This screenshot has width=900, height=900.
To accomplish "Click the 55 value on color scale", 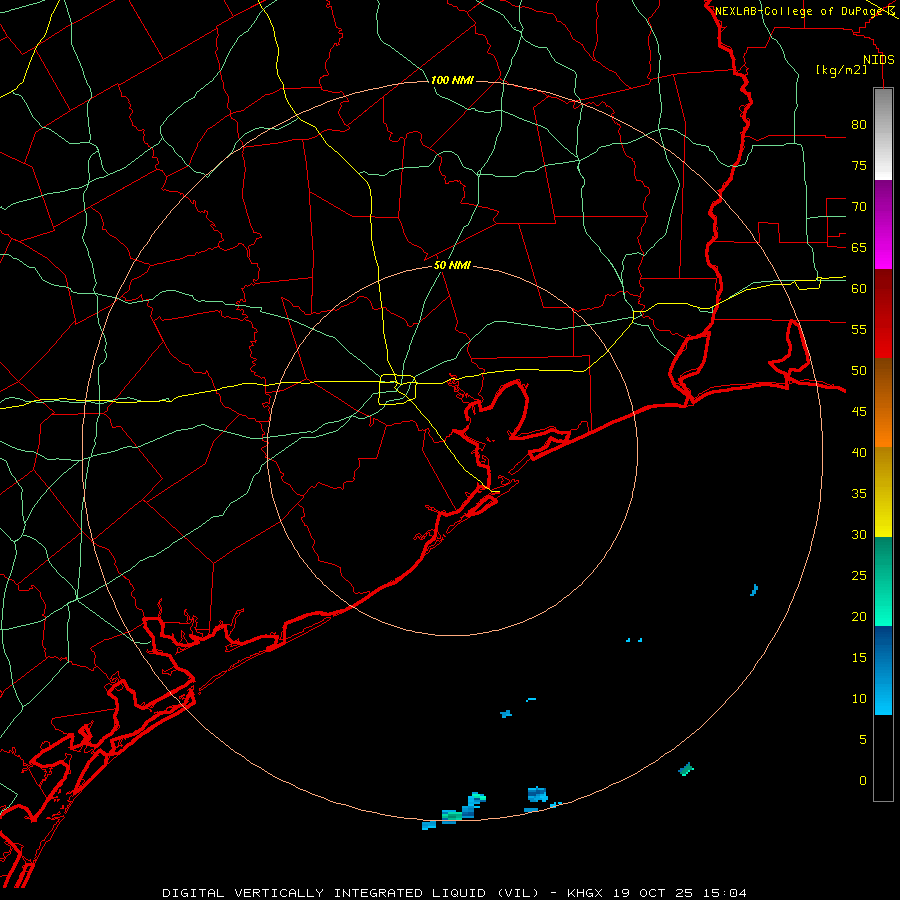I will (859, 329).
